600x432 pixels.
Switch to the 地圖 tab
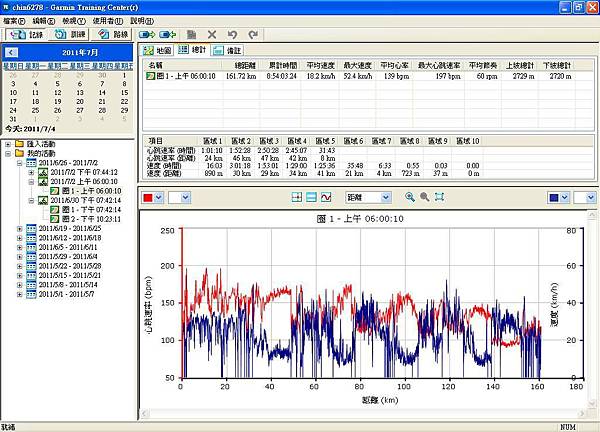[x=156, y=49]
